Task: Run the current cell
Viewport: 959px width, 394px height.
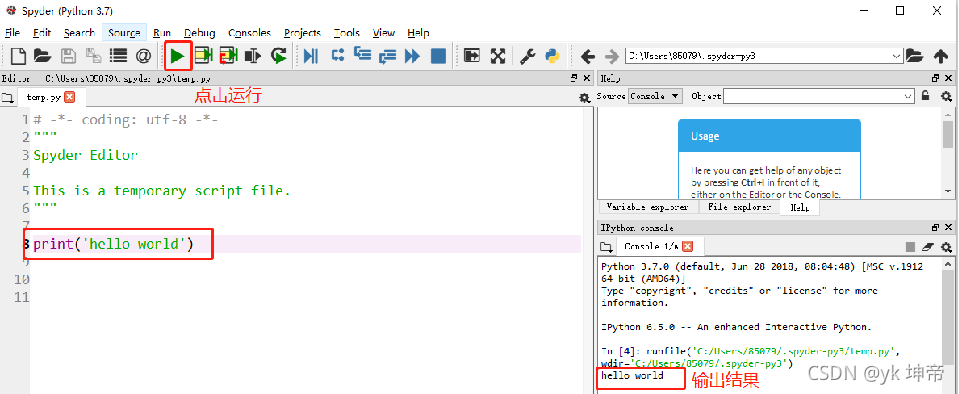Action: 203,56
